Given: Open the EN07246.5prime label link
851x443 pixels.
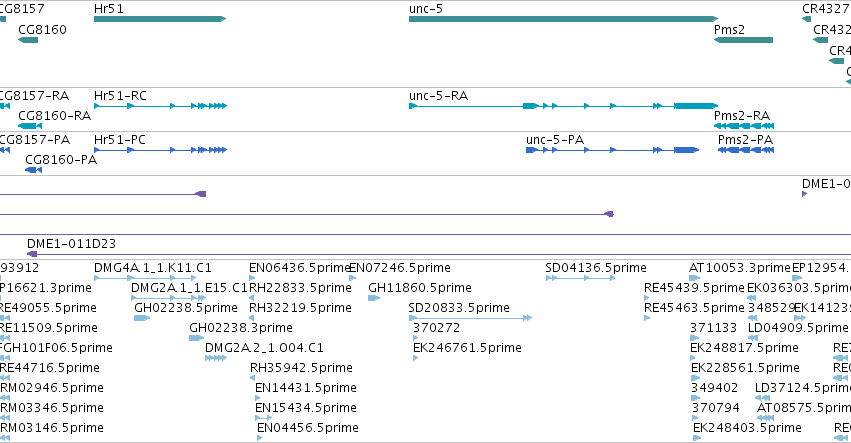Looking at the screenshot, I should click(x=400, y=268).
